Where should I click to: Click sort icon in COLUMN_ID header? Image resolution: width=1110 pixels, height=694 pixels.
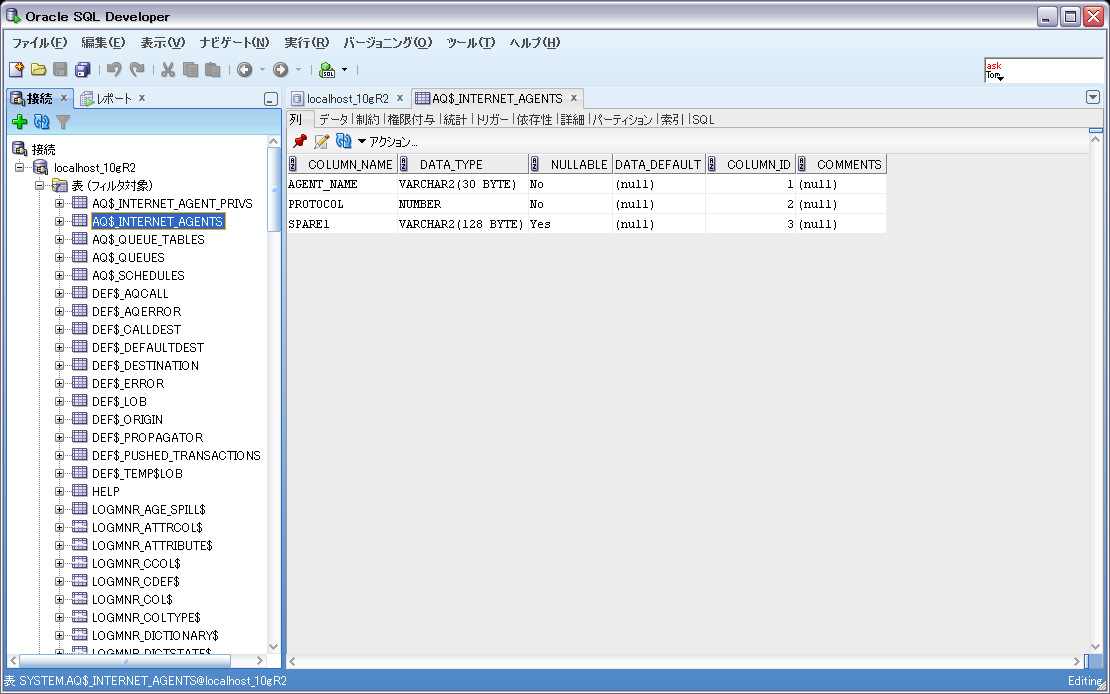(x=711, y=164)
